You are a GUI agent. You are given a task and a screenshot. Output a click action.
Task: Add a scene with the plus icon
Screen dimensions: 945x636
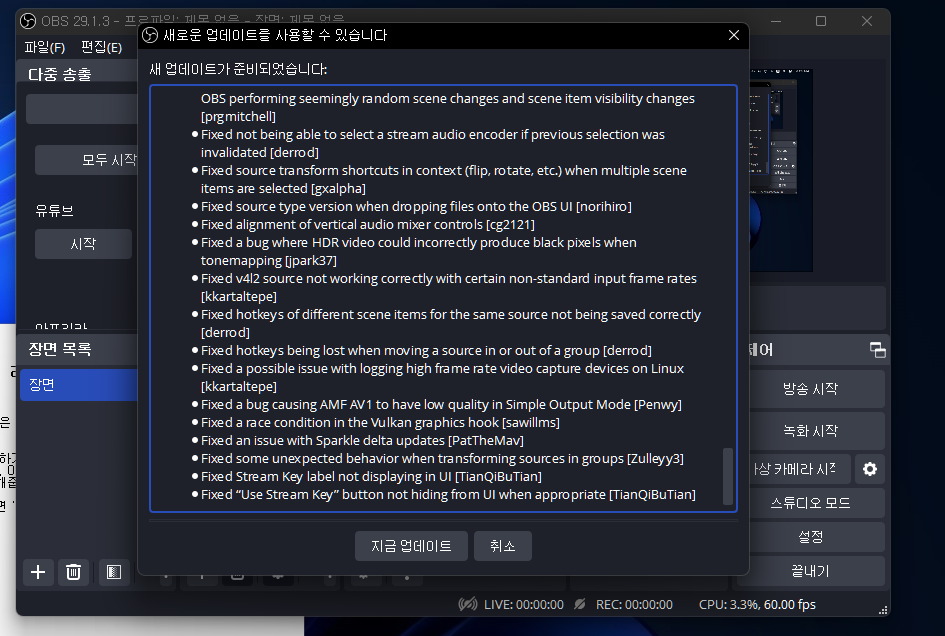[38, 572]
